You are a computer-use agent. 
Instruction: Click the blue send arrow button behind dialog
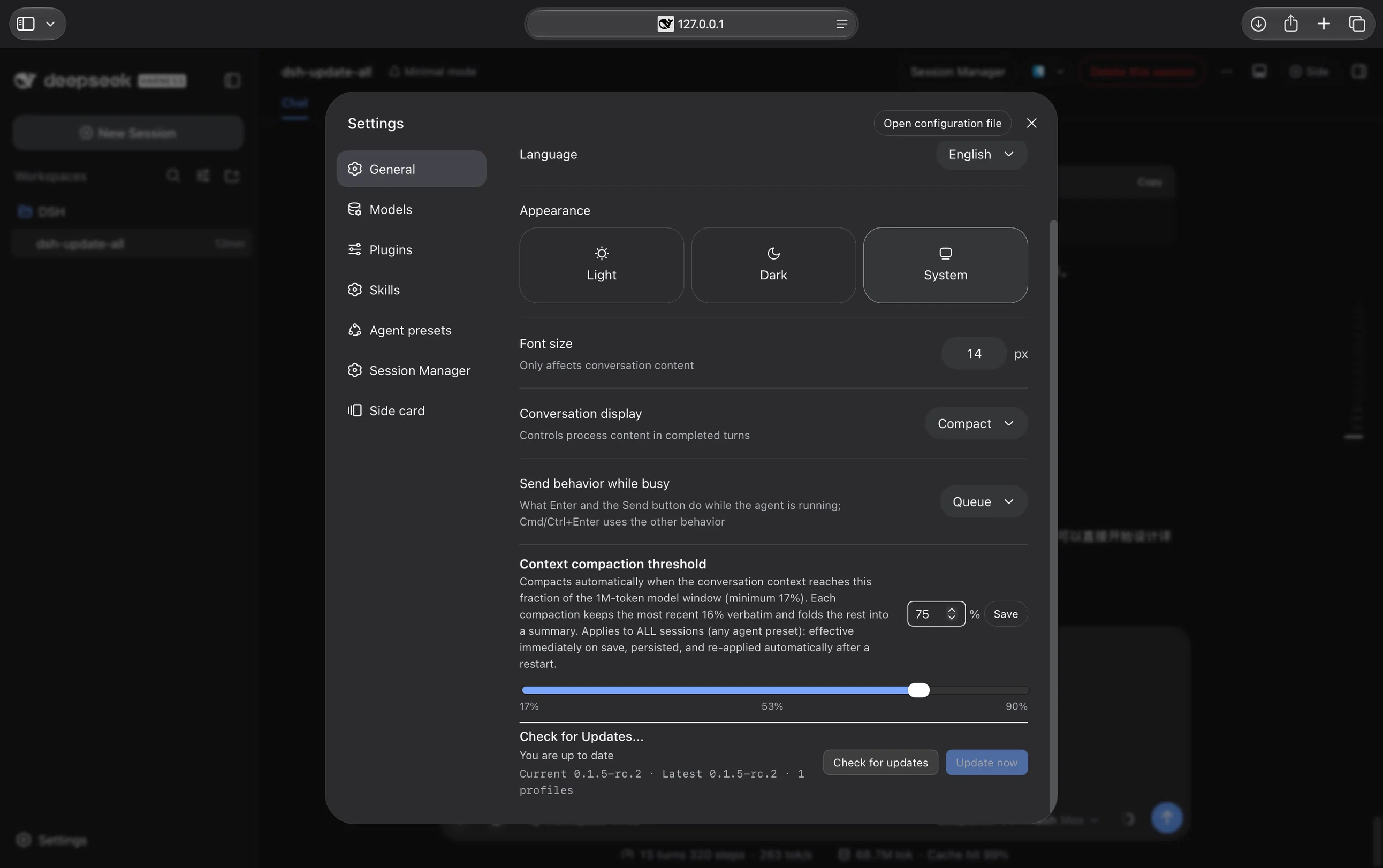pyautogui.click(x=1166, y=817)
